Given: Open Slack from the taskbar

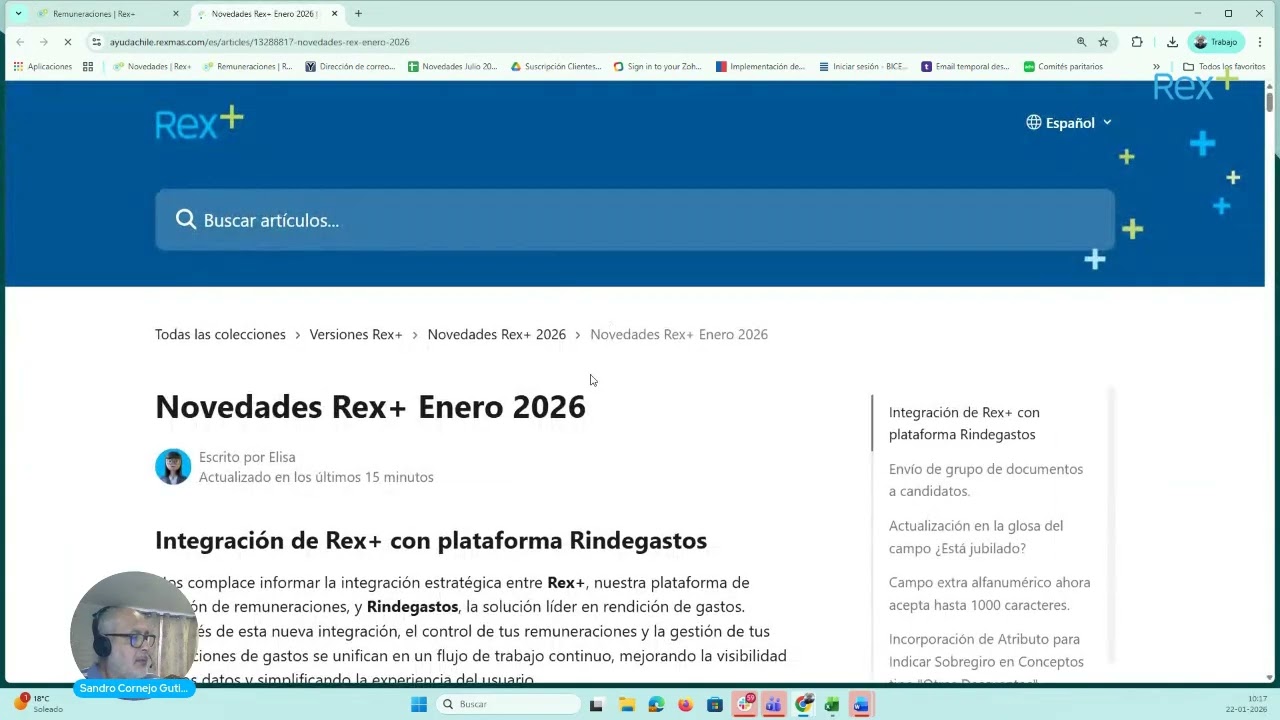Looking at the screenshot, I should point(745,704).
